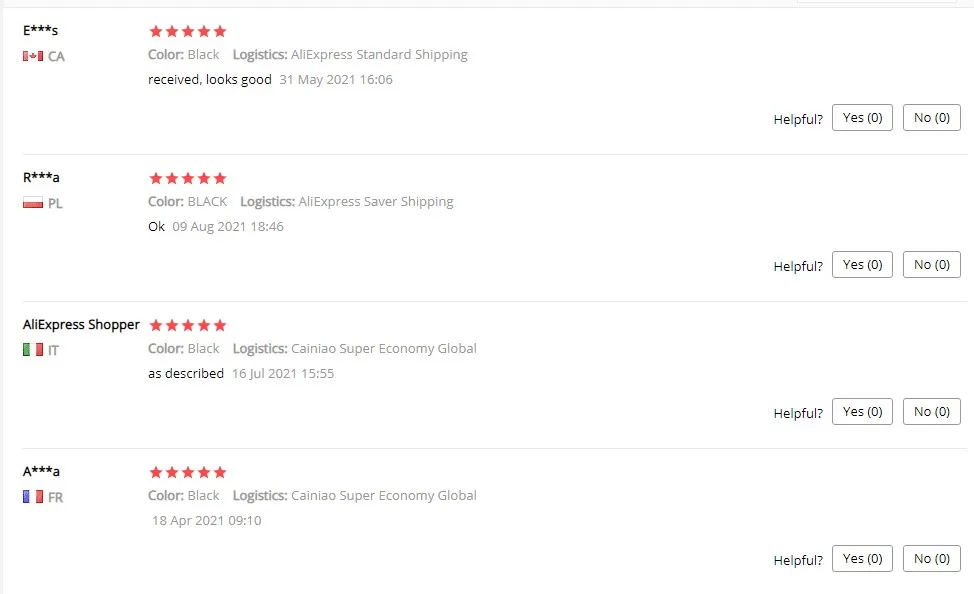Click the five-star rating in the R***a review
The image size is (974, 594).
coord(188,178)
